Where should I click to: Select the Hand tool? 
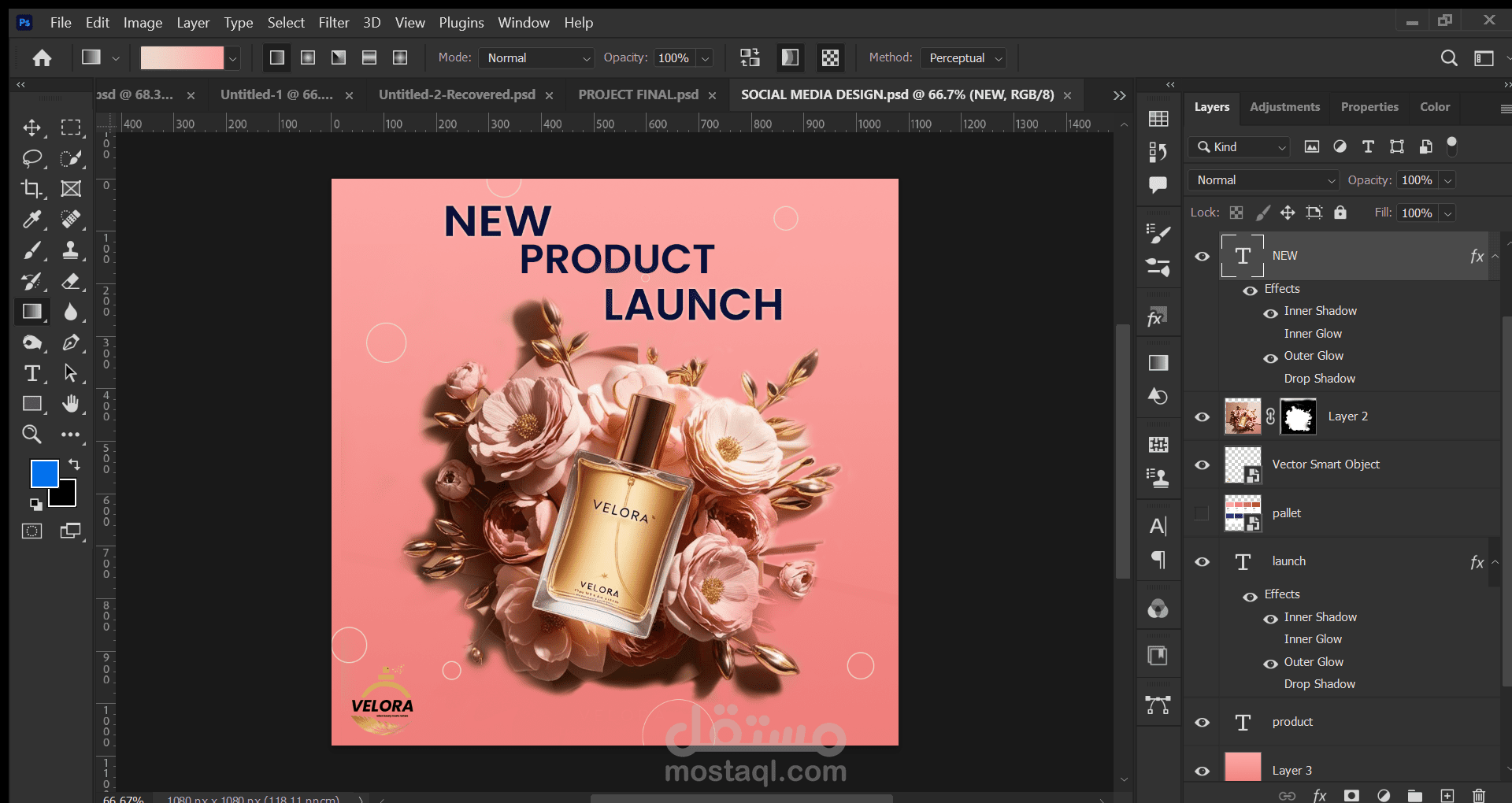(71, 404)
